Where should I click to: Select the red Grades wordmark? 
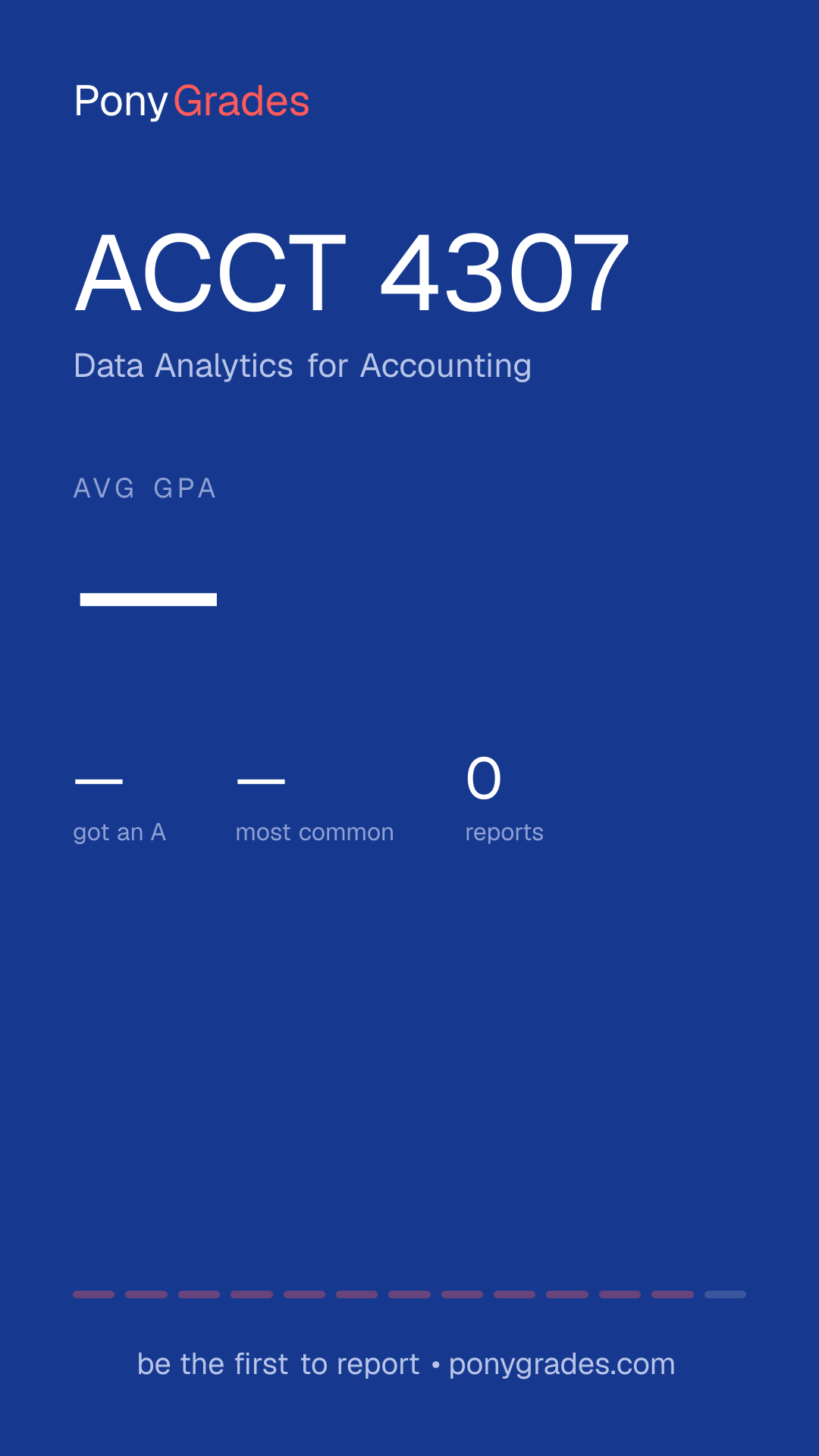pyautogui.click(x=241, y=102)
